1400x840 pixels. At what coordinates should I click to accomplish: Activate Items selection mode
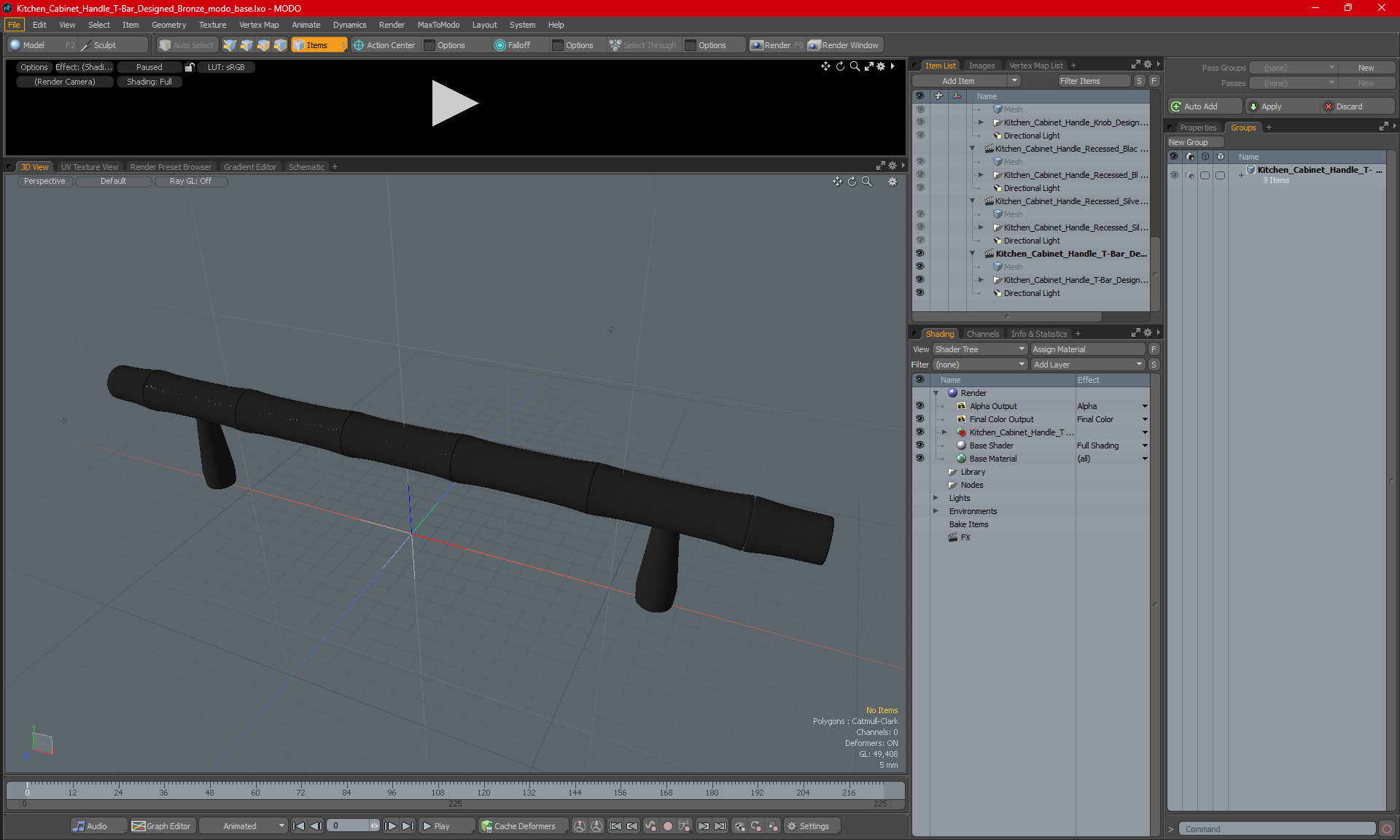(319, 45)
